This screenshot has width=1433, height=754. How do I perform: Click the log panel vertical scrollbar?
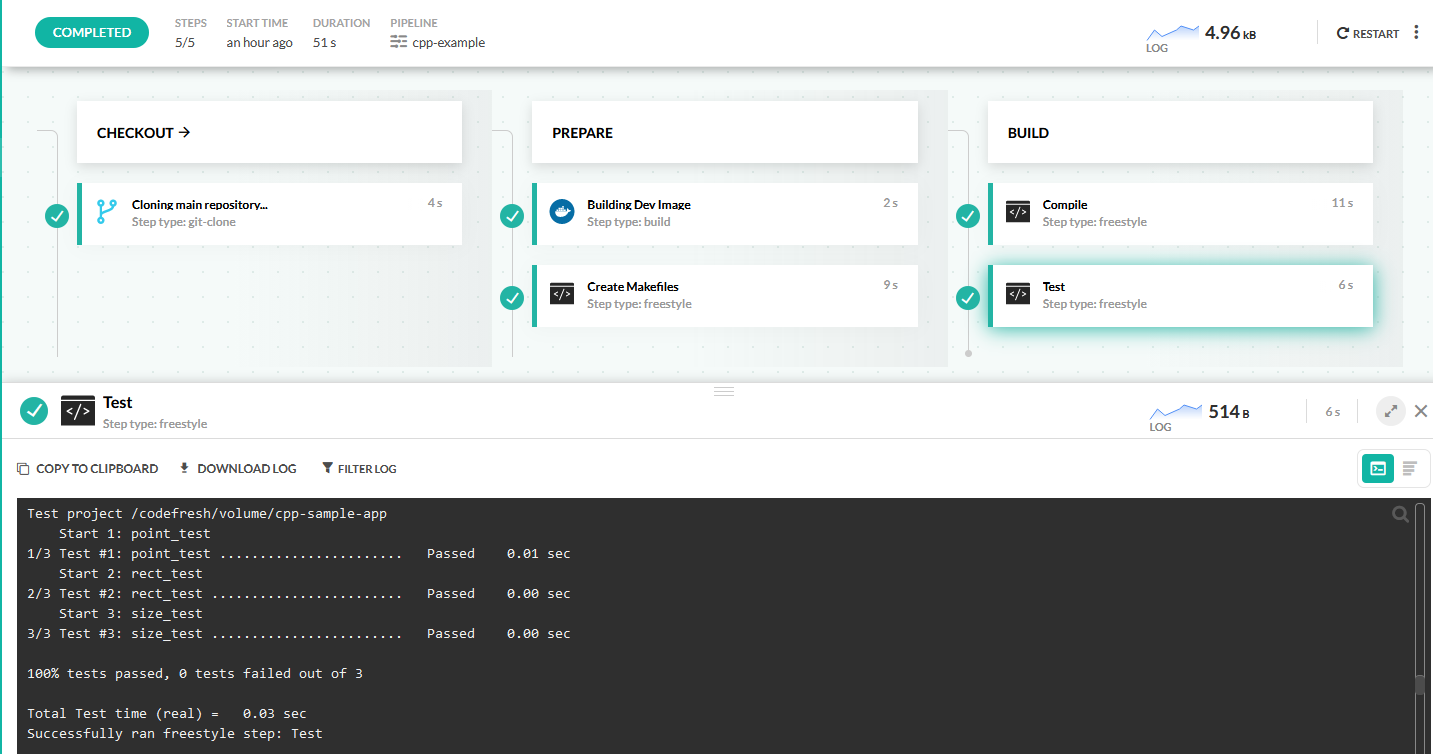(x=1419, y=684)
